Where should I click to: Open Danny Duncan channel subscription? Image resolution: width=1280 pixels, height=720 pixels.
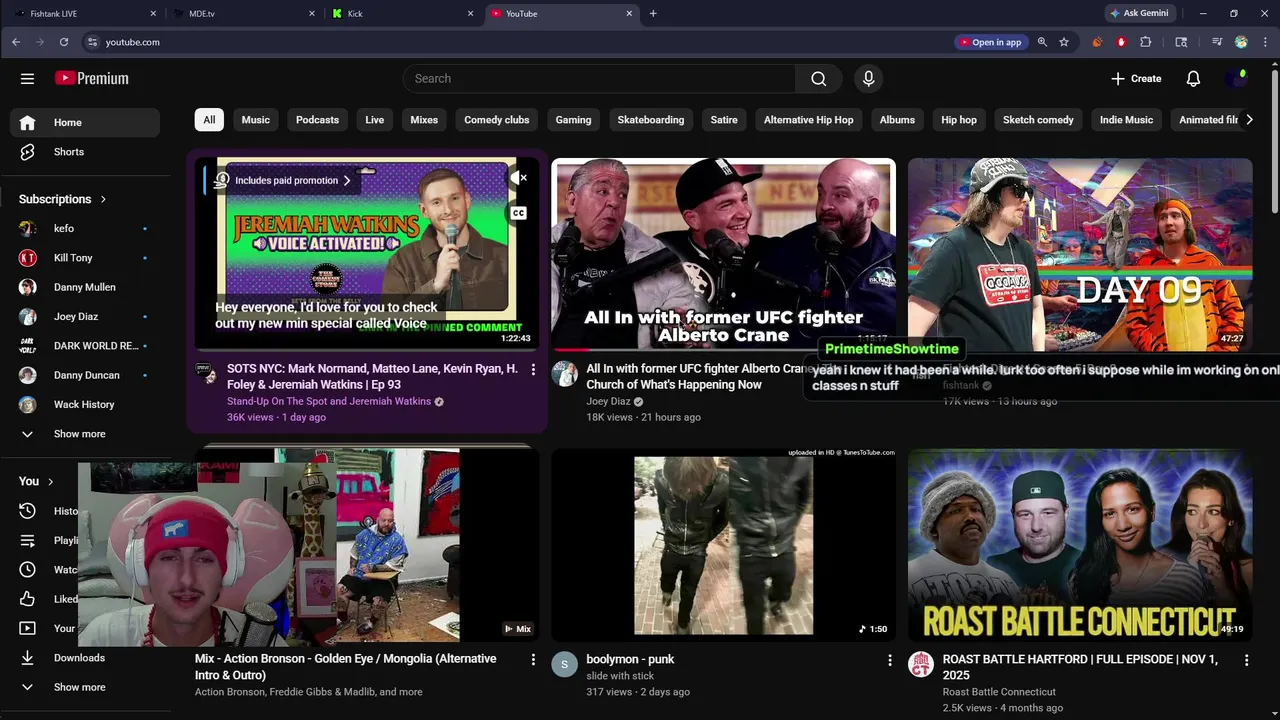click(x=85, y=375)
